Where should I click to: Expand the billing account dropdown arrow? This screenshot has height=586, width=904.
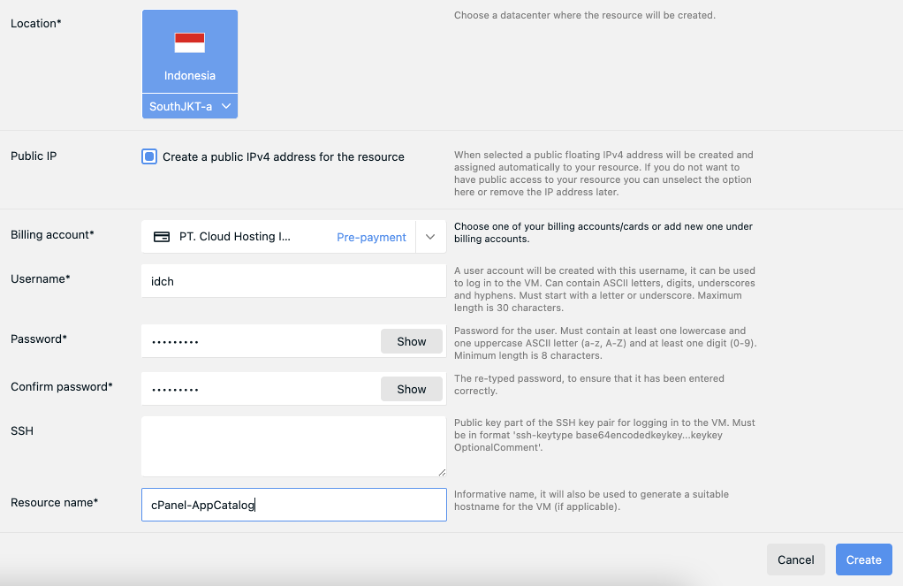pyautogui.click(x=430, y=237)
